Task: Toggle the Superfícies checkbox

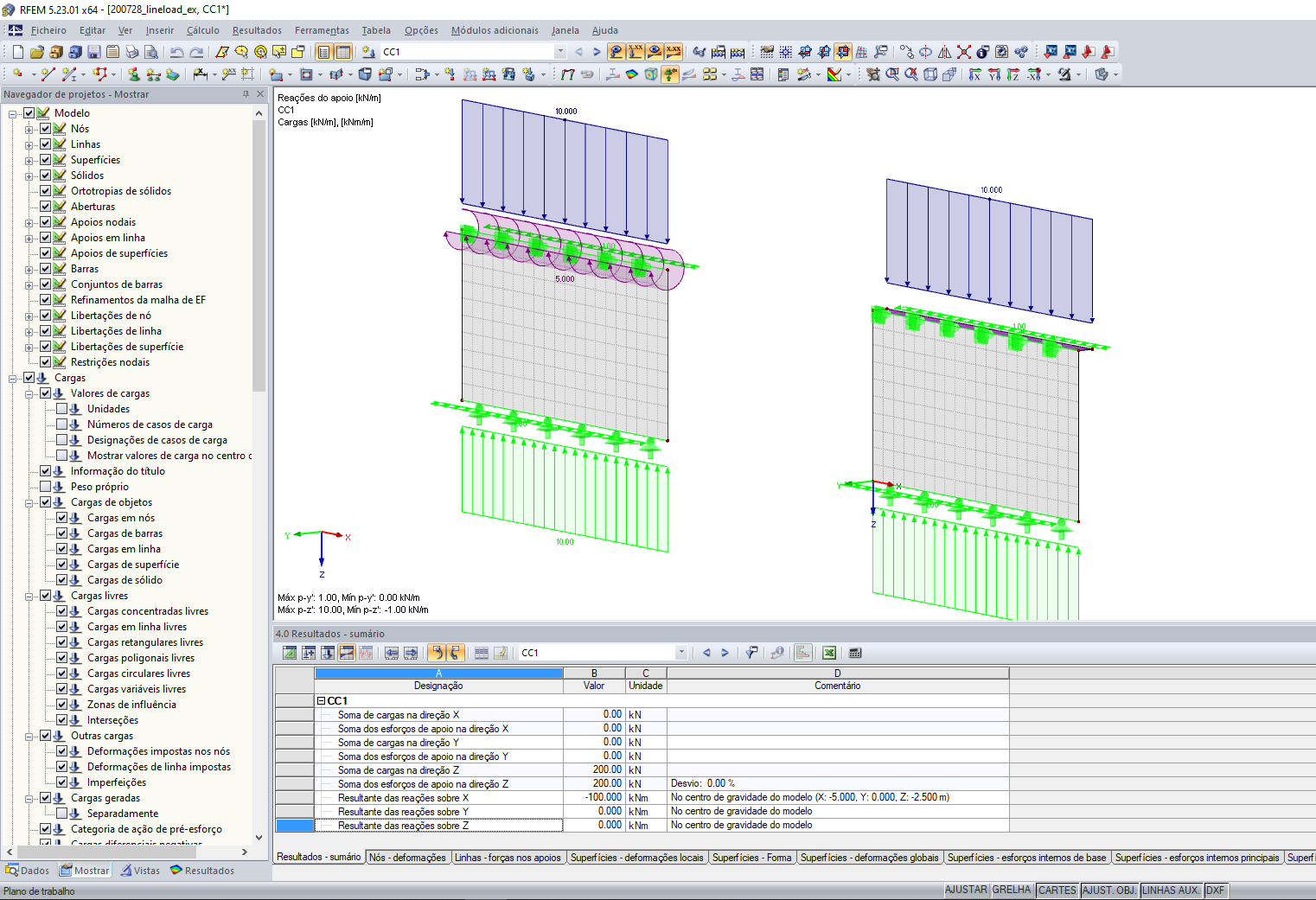Action: (x=46, y=160)
